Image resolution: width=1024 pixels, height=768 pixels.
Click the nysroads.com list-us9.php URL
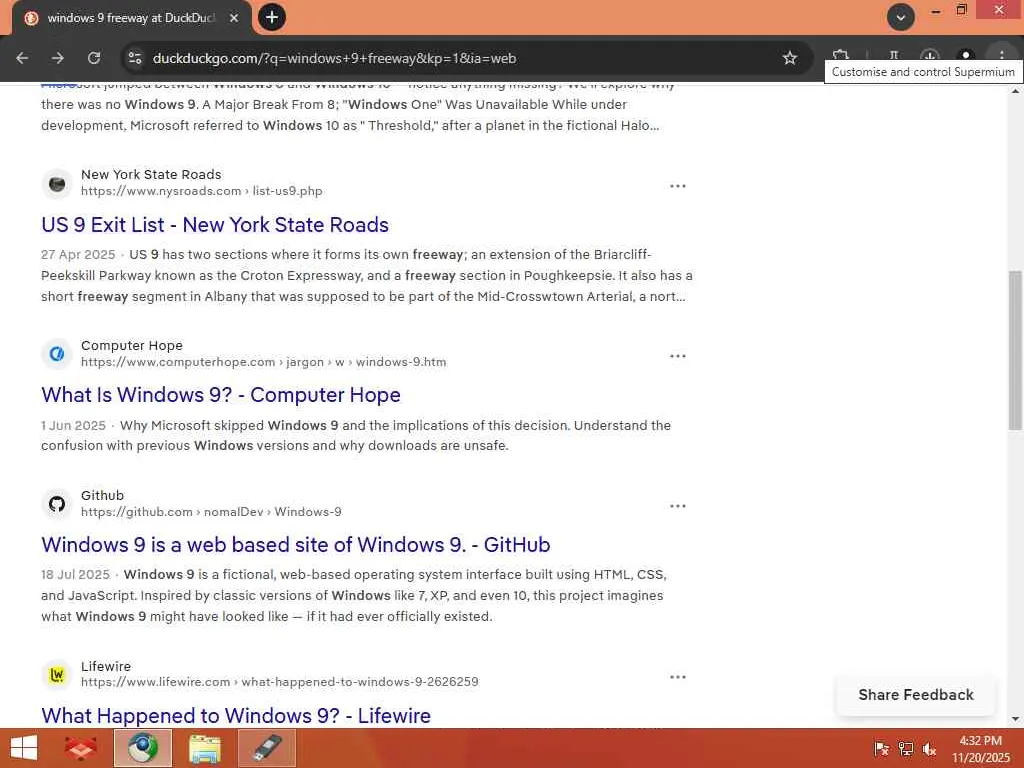202,191
